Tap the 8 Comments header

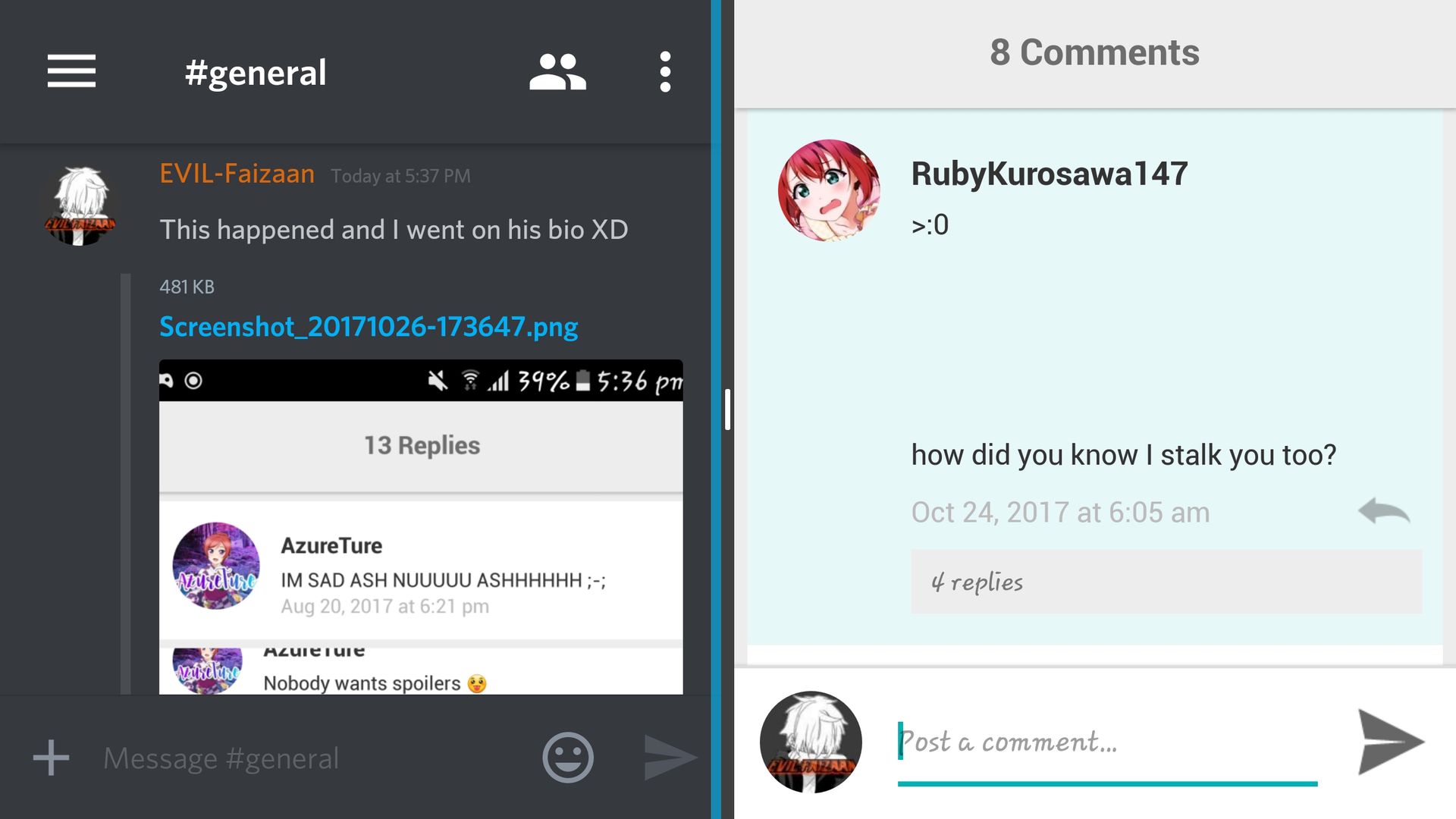pyautogui.click(x=1094, y=53)
